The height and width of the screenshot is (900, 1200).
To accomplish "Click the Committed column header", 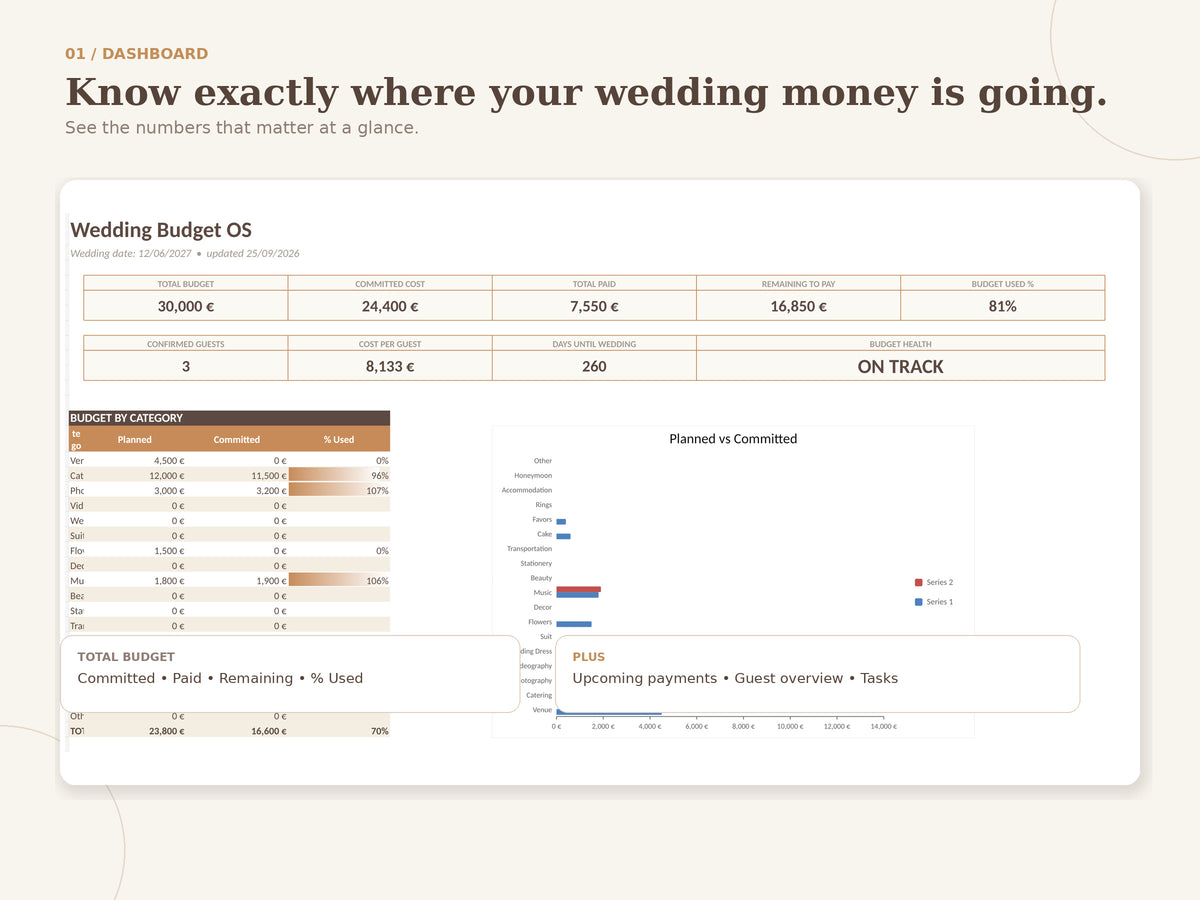I will 237,440.
